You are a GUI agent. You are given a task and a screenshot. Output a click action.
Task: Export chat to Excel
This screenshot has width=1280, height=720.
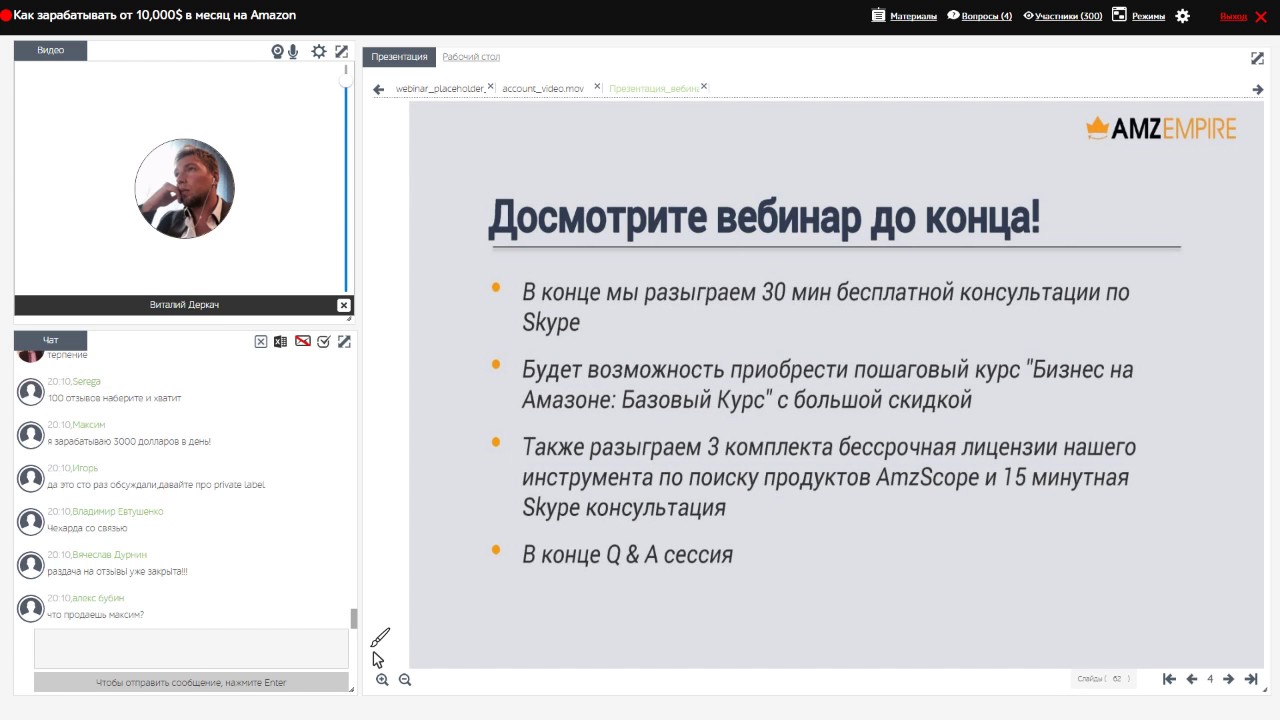click(x=281, y=342)
